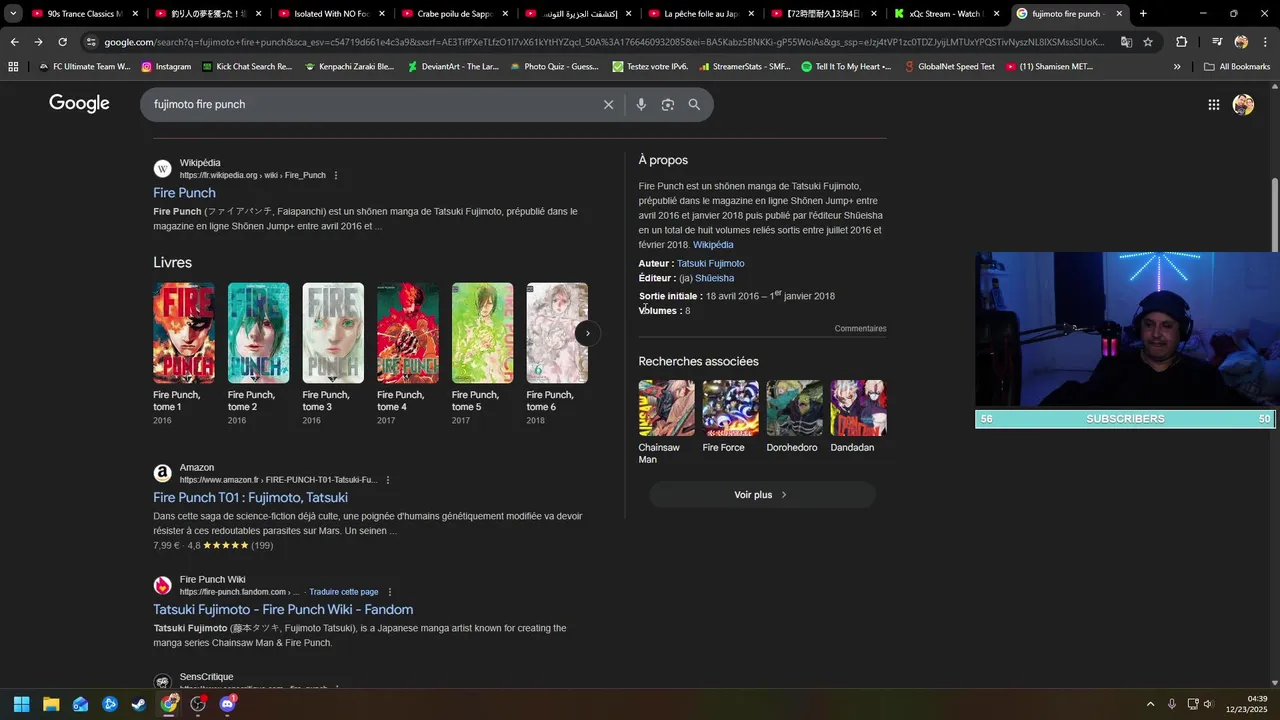This screenshot has height=720, width=1280.
Task: Open Chrome taskbar icon
Action: point(169,704)
